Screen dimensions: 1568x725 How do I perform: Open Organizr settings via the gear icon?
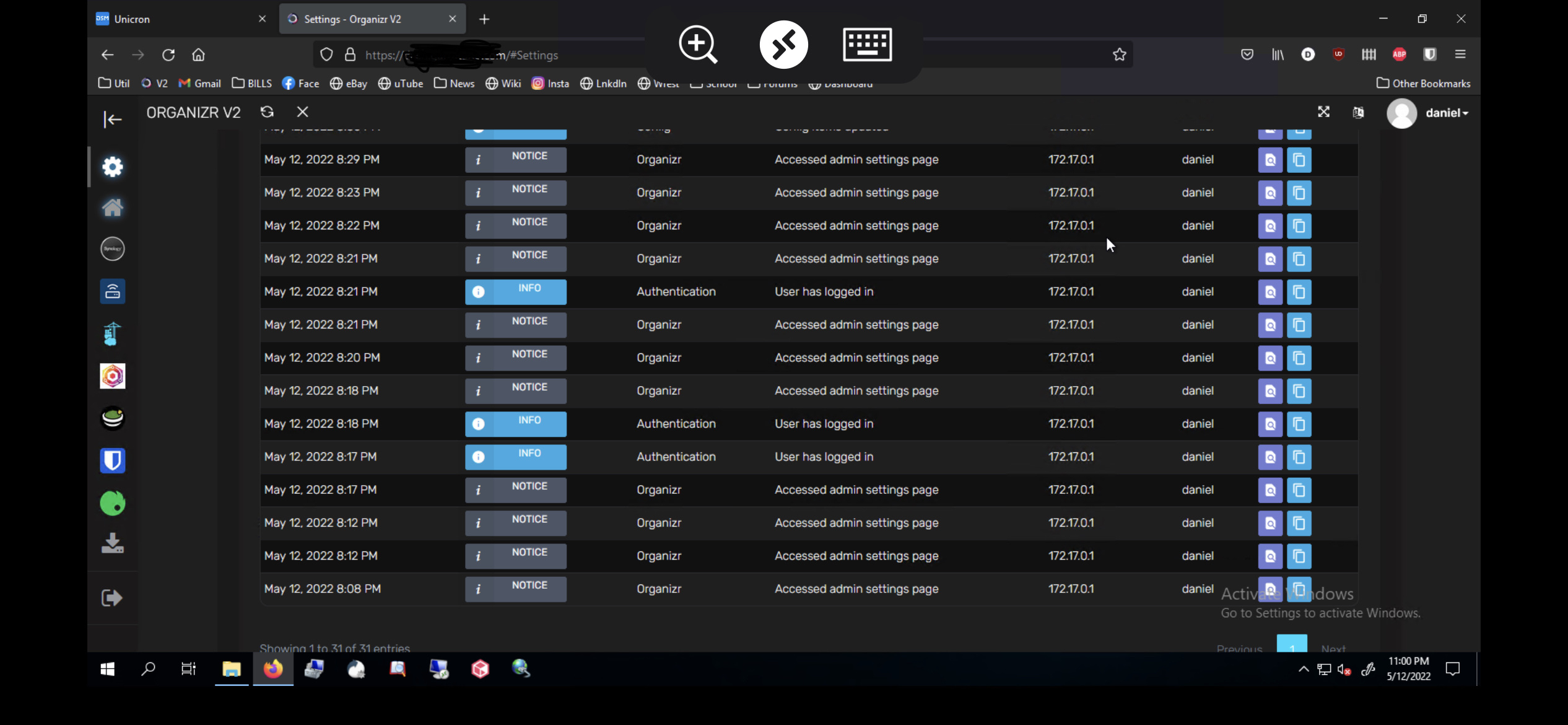(112, 166)
